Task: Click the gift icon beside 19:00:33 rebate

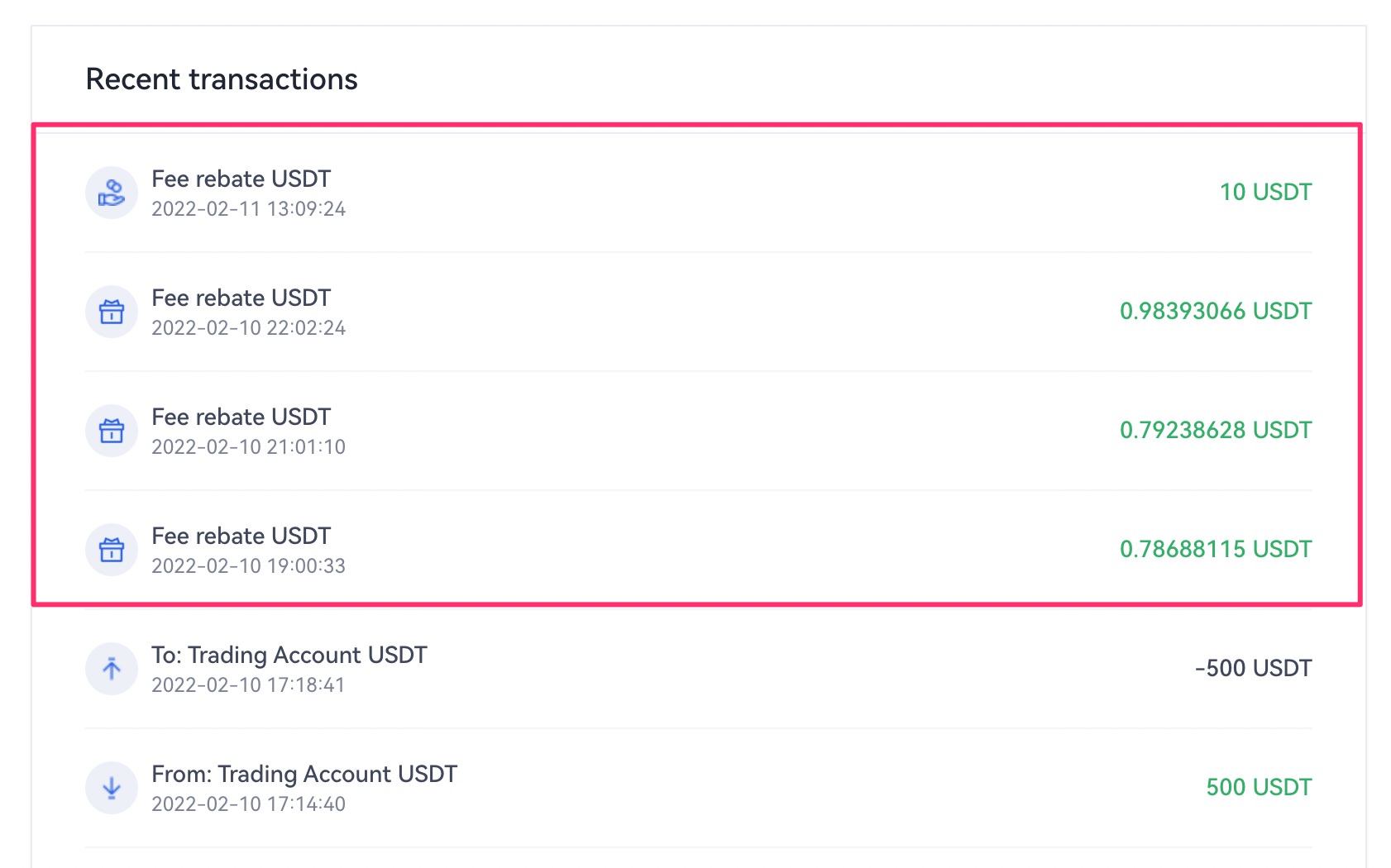Action: (112, 550)
